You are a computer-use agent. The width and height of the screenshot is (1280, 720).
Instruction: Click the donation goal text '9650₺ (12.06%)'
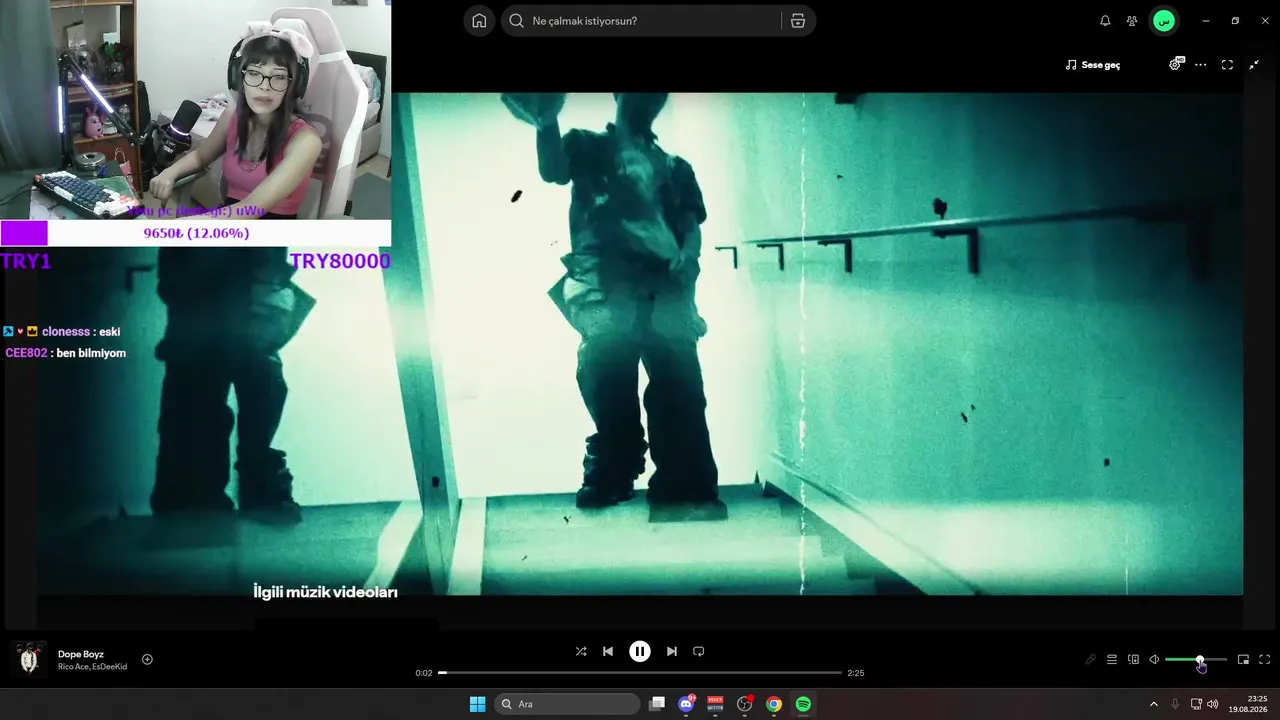click(196, 233)
